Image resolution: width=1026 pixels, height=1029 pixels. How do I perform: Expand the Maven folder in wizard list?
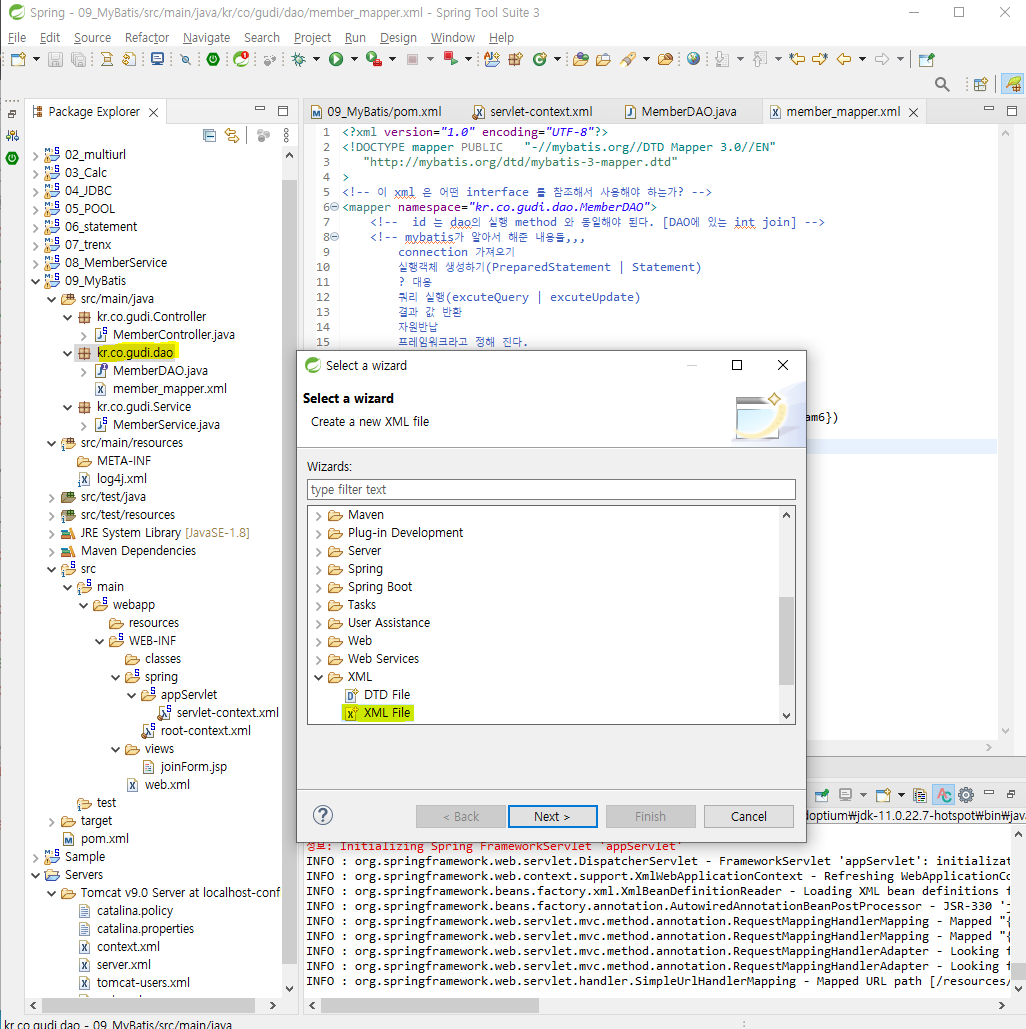coord(319,515)
